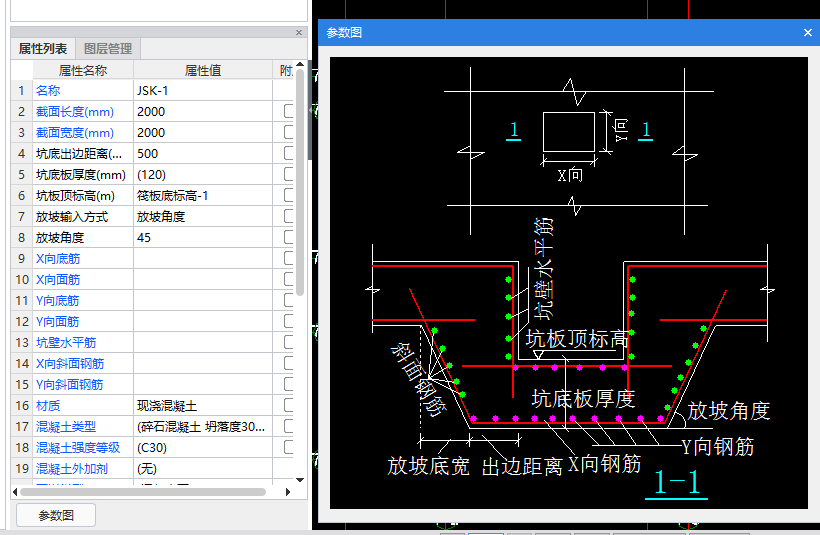The width and height of the screenshot is (820, 535).
Task: Click the 坑底板厚度 label in diagram
Action: click(x=583, y=399)
